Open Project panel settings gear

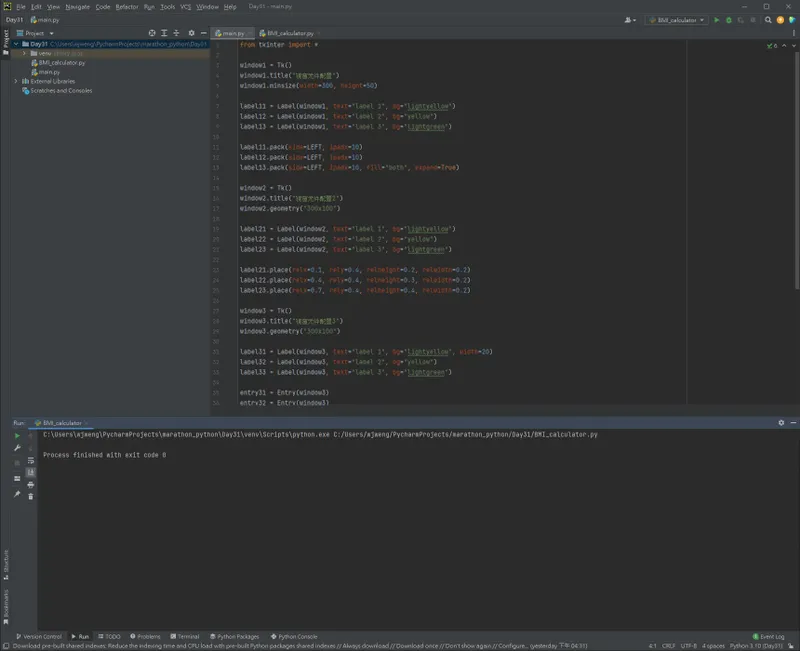tap(191, 33)
